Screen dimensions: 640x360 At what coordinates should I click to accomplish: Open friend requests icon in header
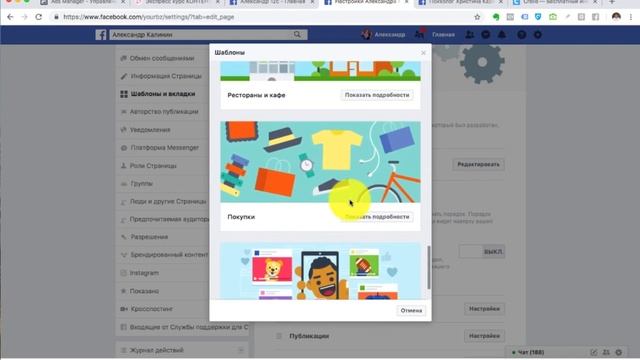(470, 35)
